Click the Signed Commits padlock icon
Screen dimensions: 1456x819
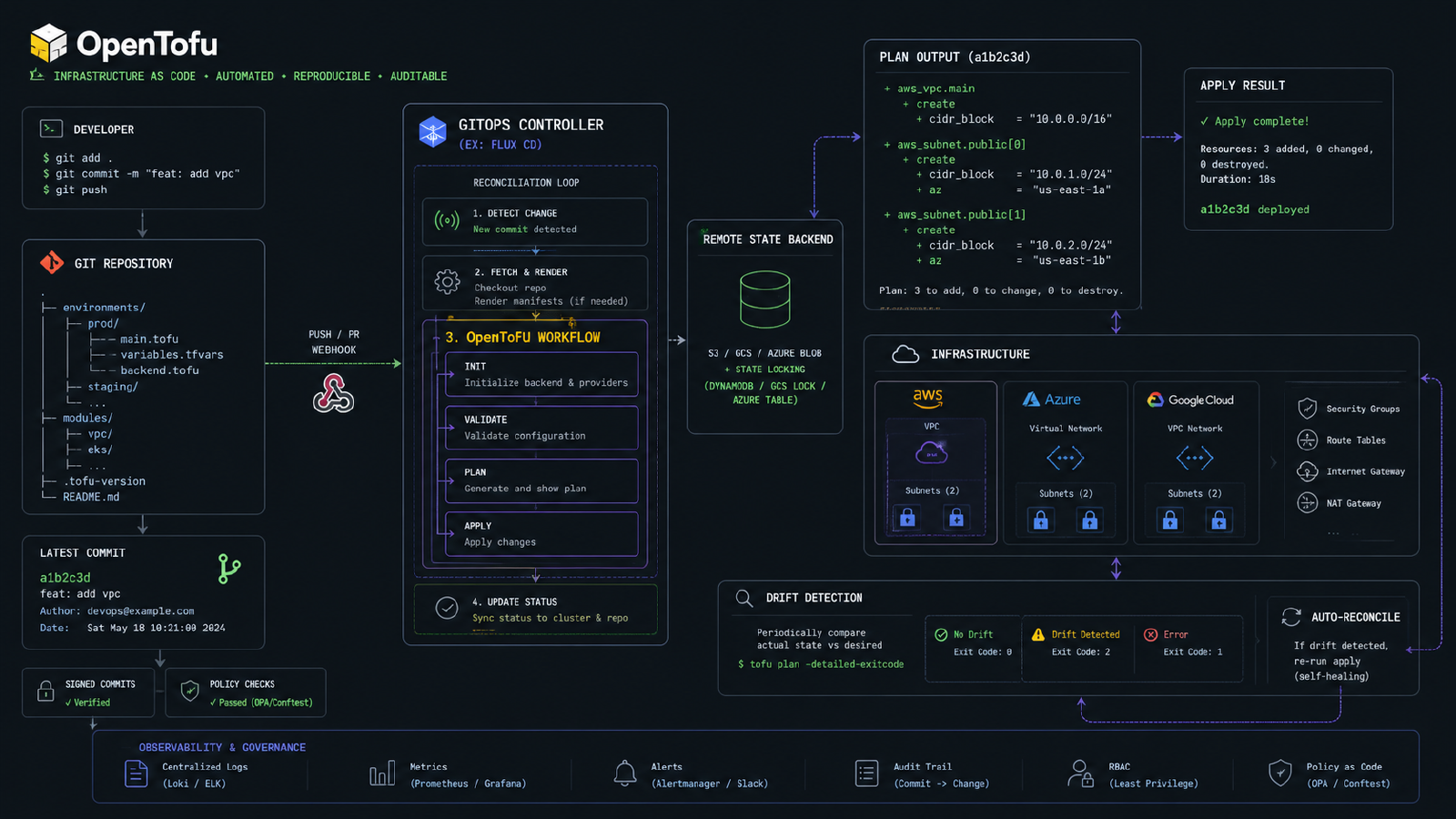[45, 692]
